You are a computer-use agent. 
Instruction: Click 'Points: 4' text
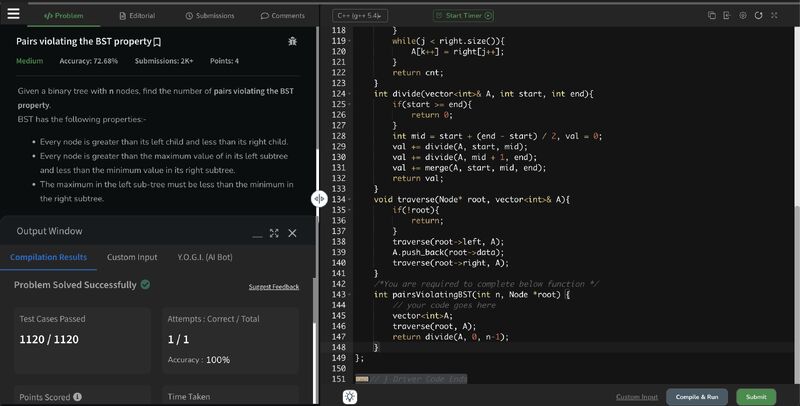pos(224,61)
